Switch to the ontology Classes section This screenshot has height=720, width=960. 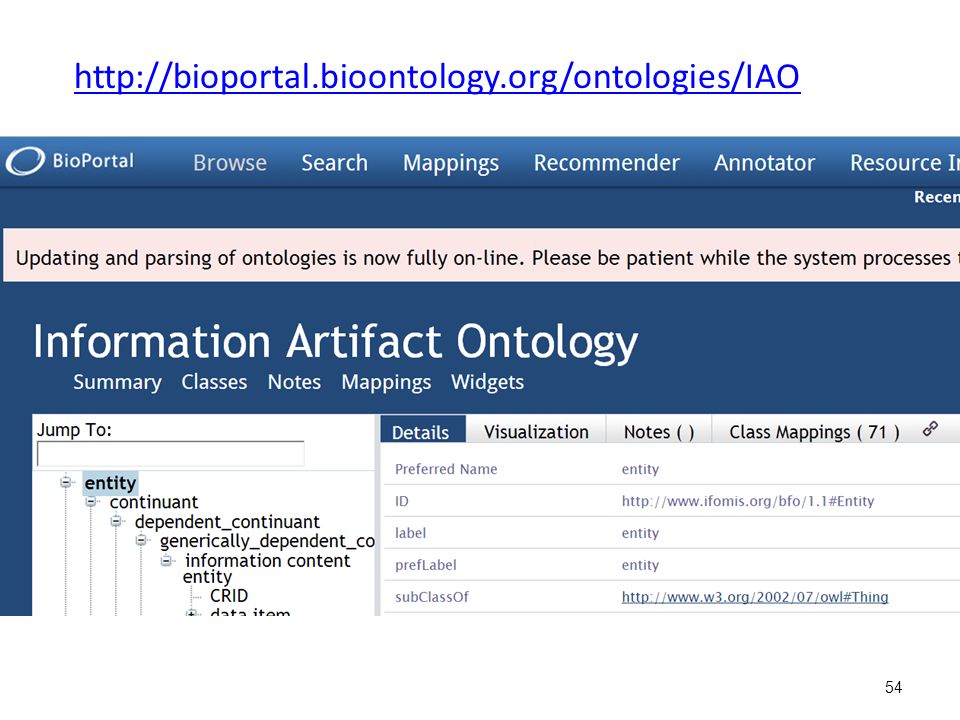(x=214, y=382)
